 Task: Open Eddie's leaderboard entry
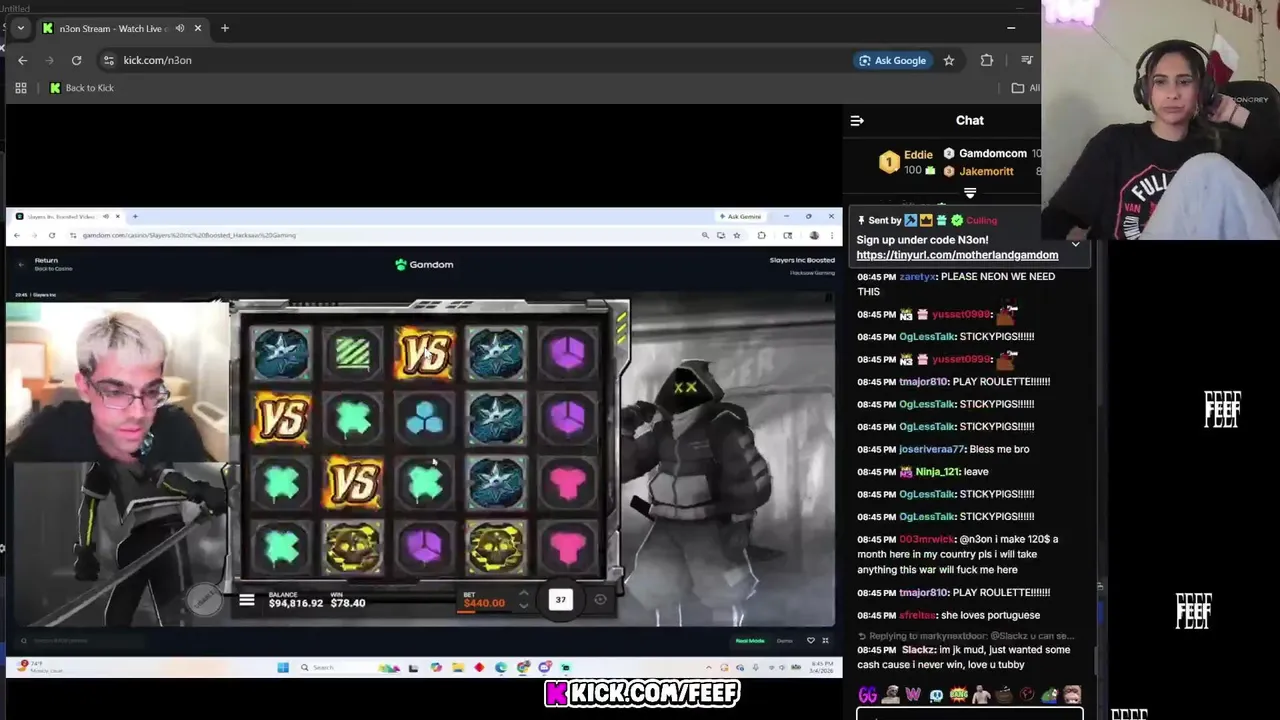tap(908, 162)
